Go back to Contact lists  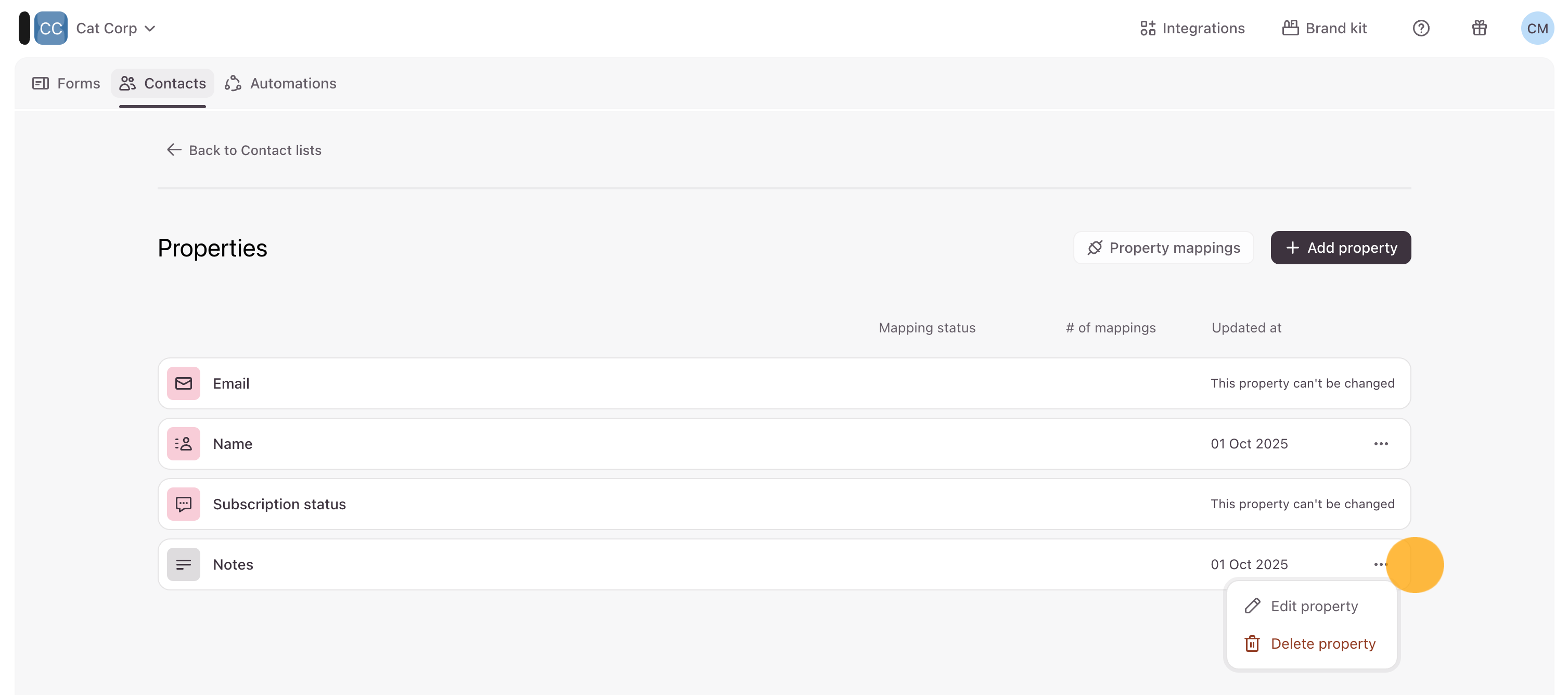coord(243,150)
